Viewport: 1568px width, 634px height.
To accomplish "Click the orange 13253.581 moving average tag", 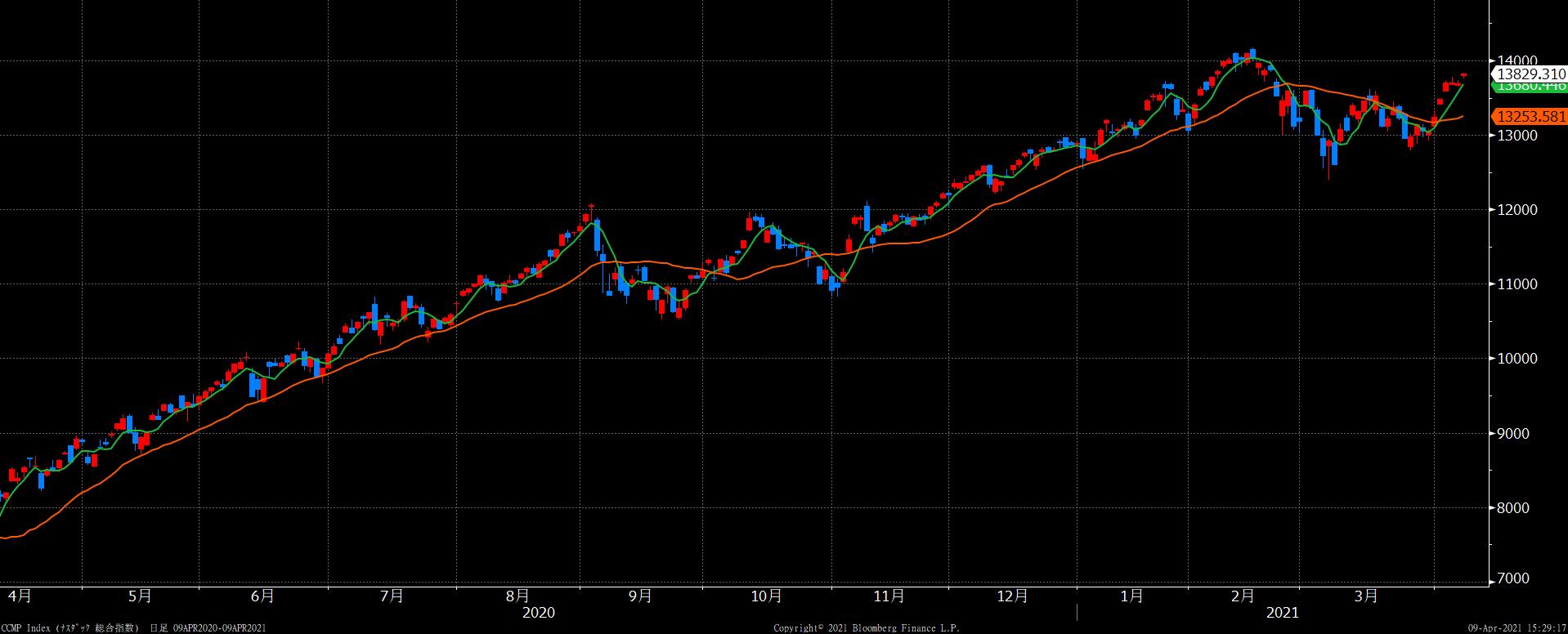I will click(1530, 116).
